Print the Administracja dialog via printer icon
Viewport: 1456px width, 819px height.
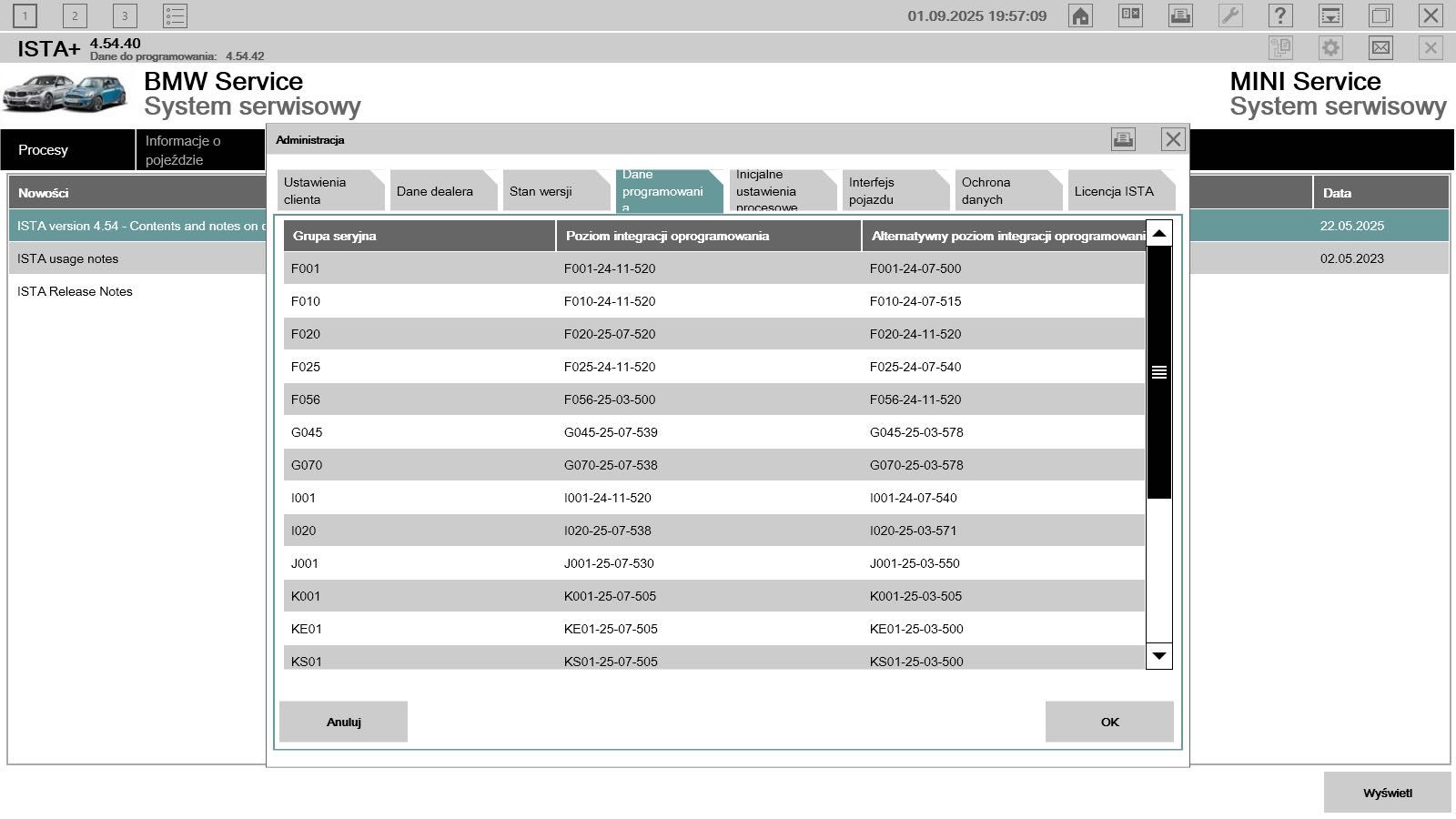(1123, 139)
